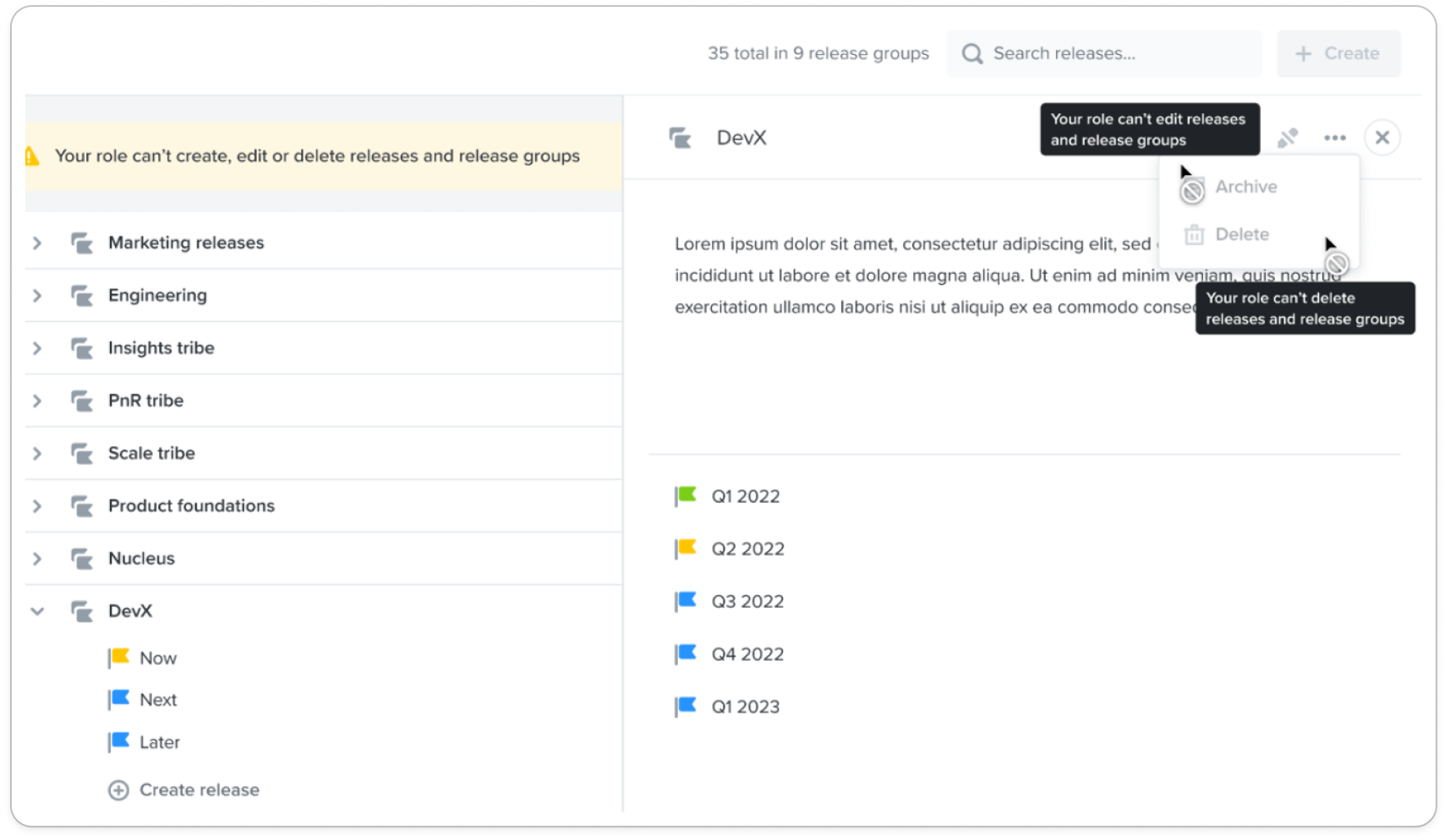This screenshot has height=840, width=1445.
Task: Expand the Engineering release group
Action: point(37,296)
